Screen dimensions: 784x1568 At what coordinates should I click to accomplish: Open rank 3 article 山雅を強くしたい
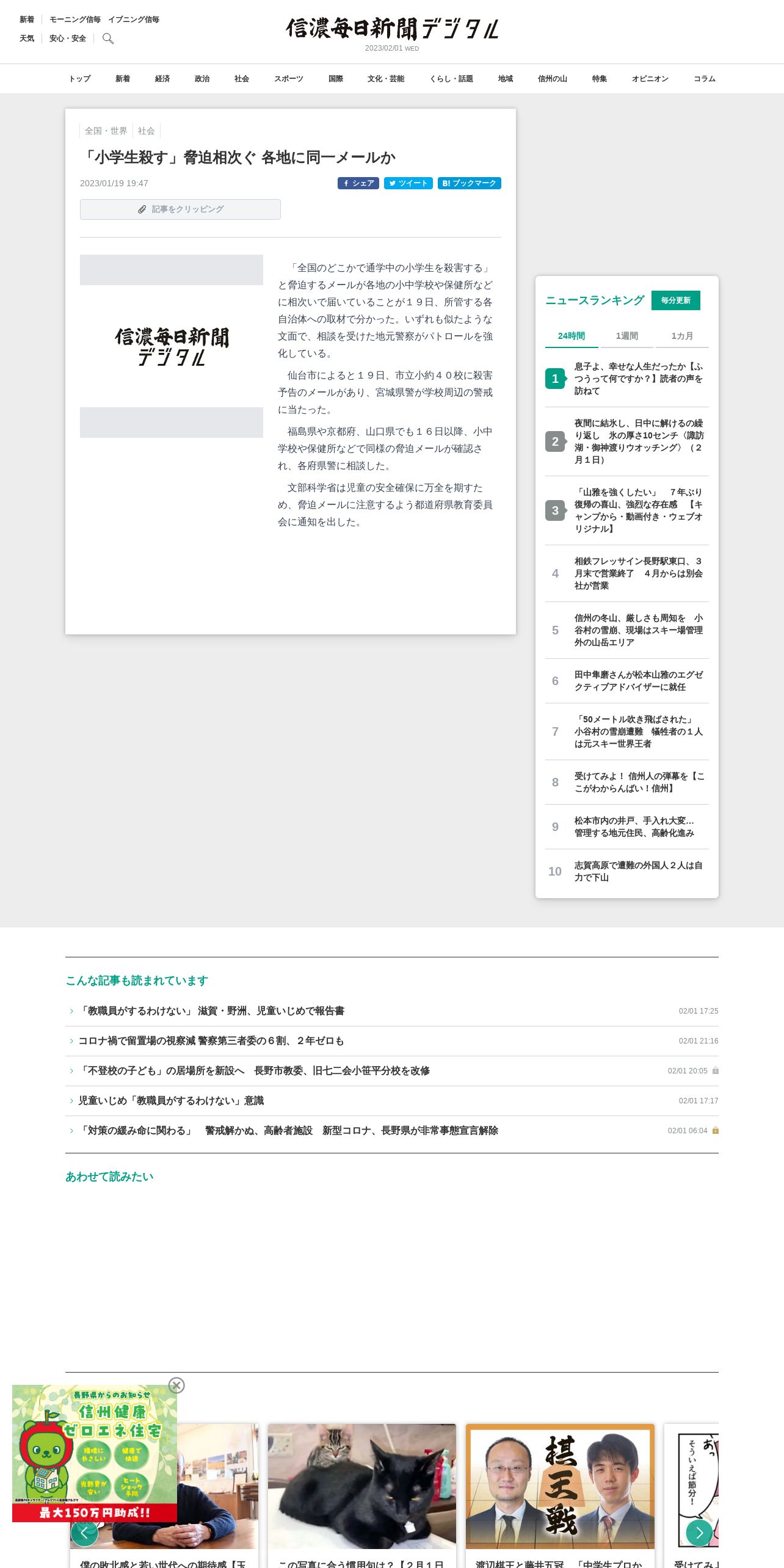point(627,510)
